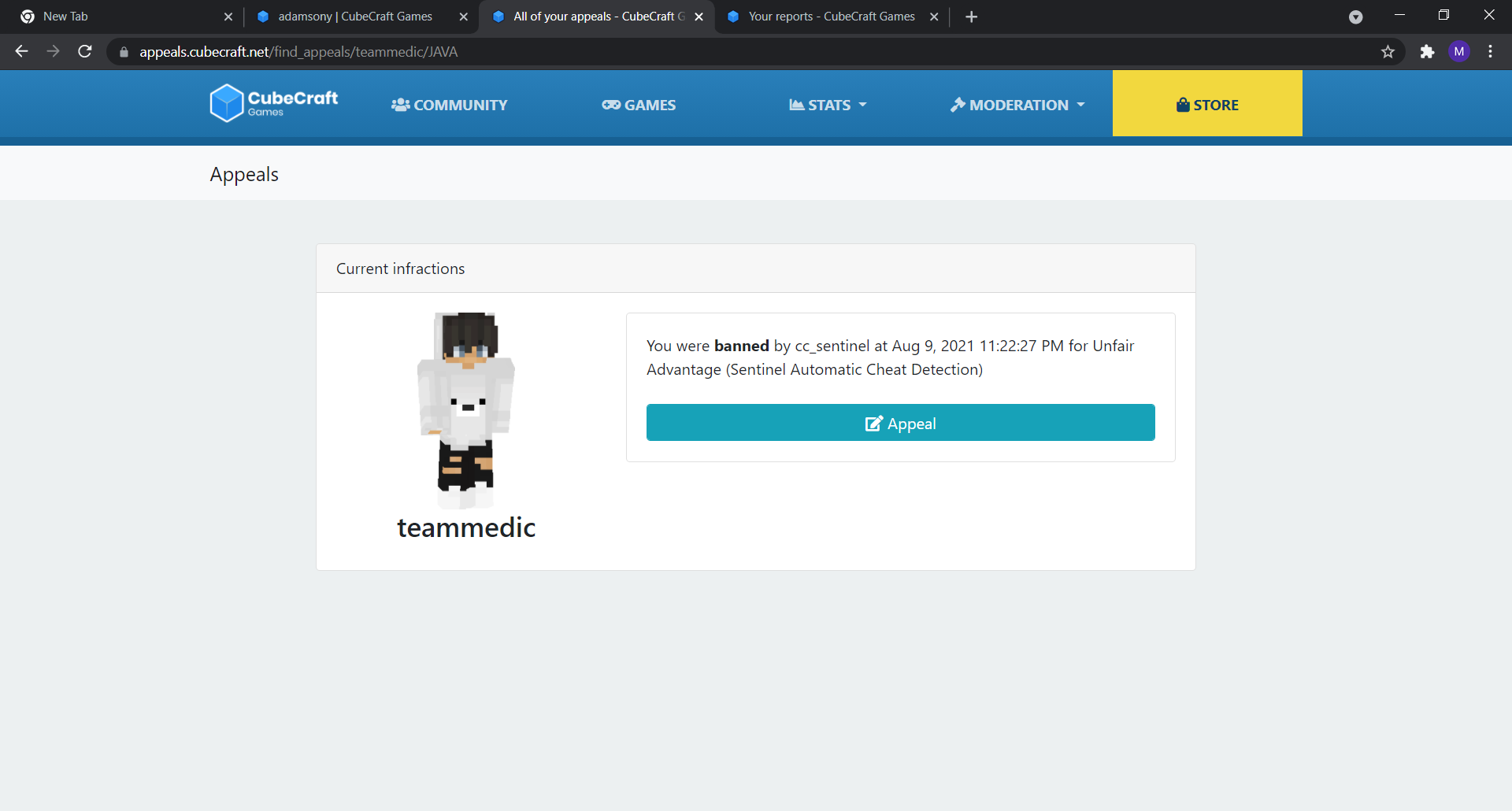Reload the current page

tap(85, 51)
